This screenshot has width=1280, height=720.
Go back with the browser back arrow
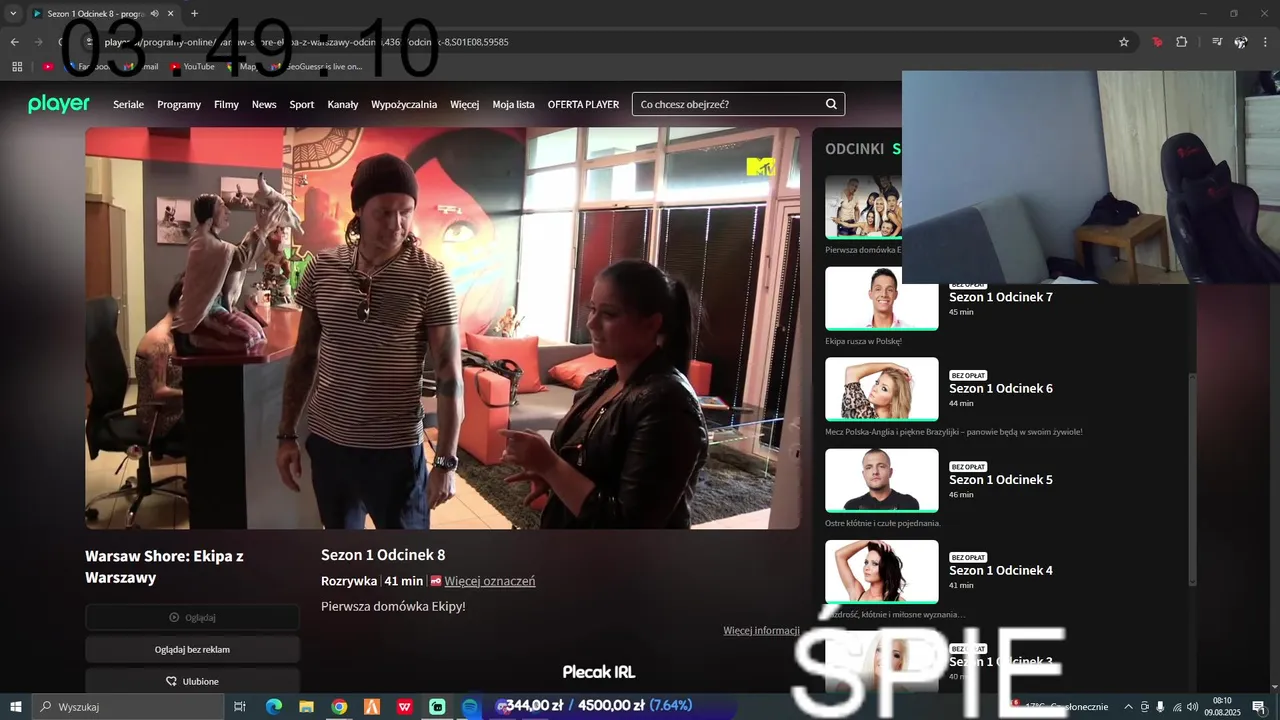click(x=14, y=42)
